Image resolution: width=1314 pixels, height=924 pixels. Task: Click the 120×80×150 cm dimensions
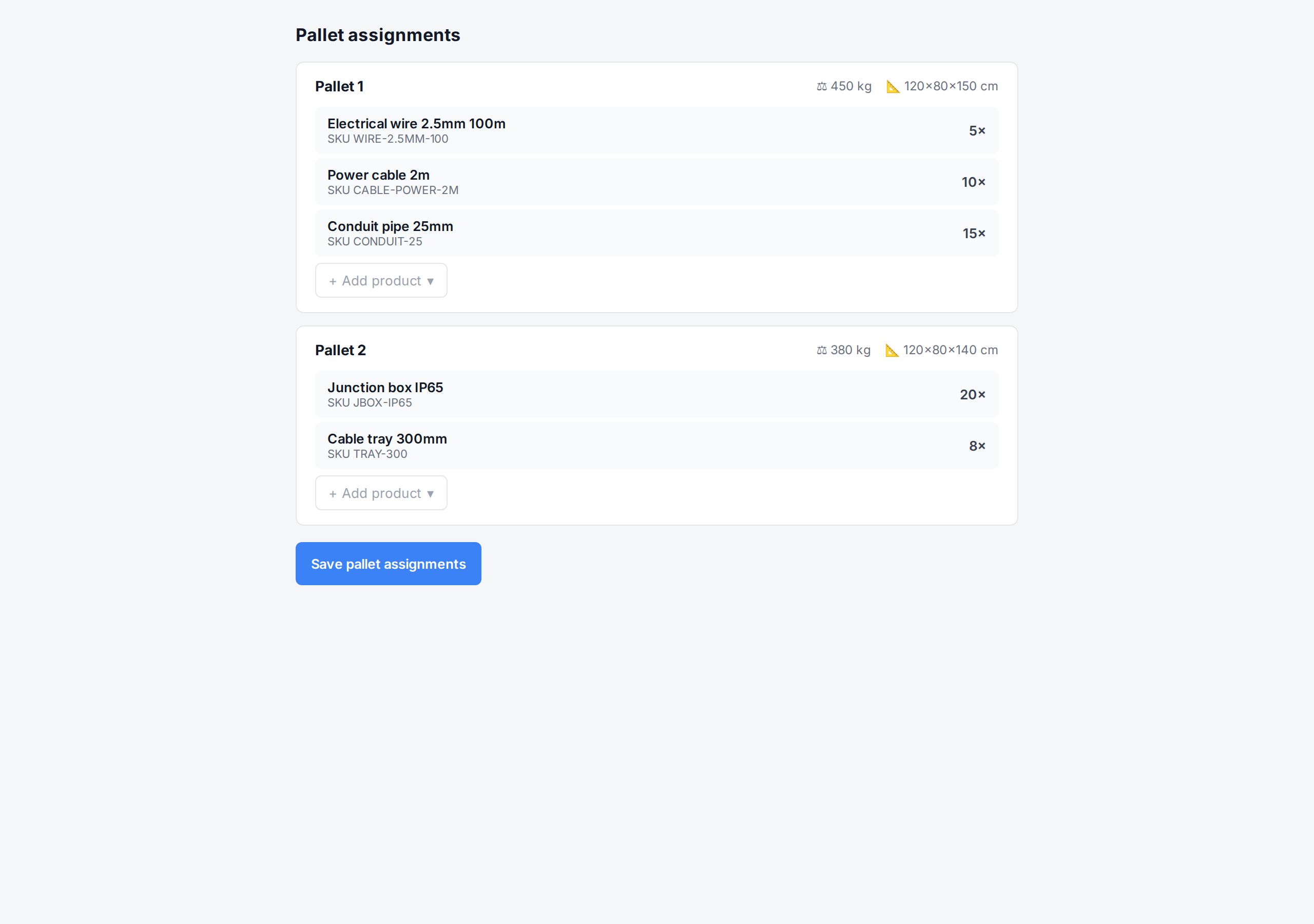click(951, 86)
